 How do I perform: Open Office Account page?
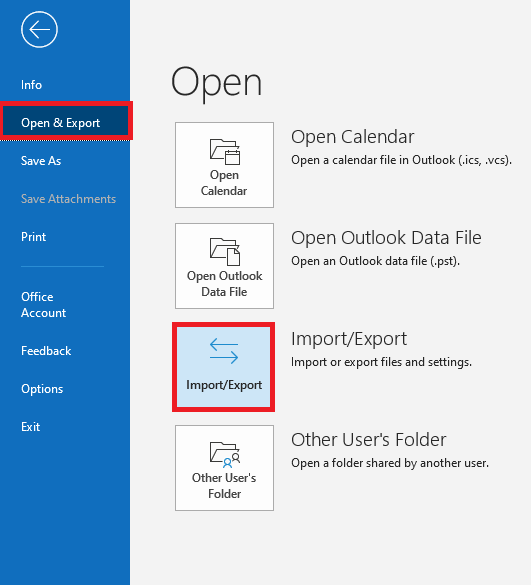[x=44, y=305]
